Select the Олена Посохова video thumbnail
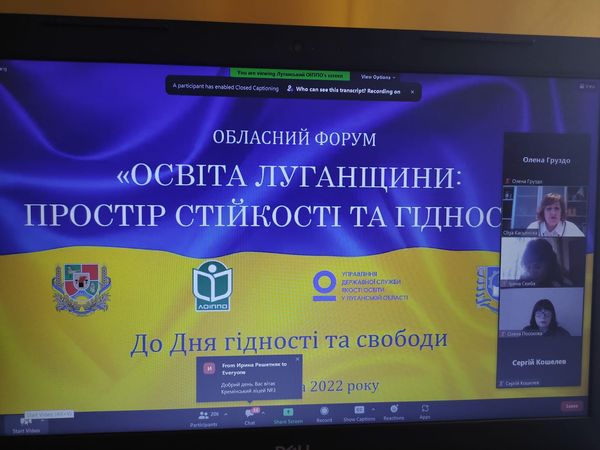This screenshot has height=450, width=600. click(x=540, y=312)
